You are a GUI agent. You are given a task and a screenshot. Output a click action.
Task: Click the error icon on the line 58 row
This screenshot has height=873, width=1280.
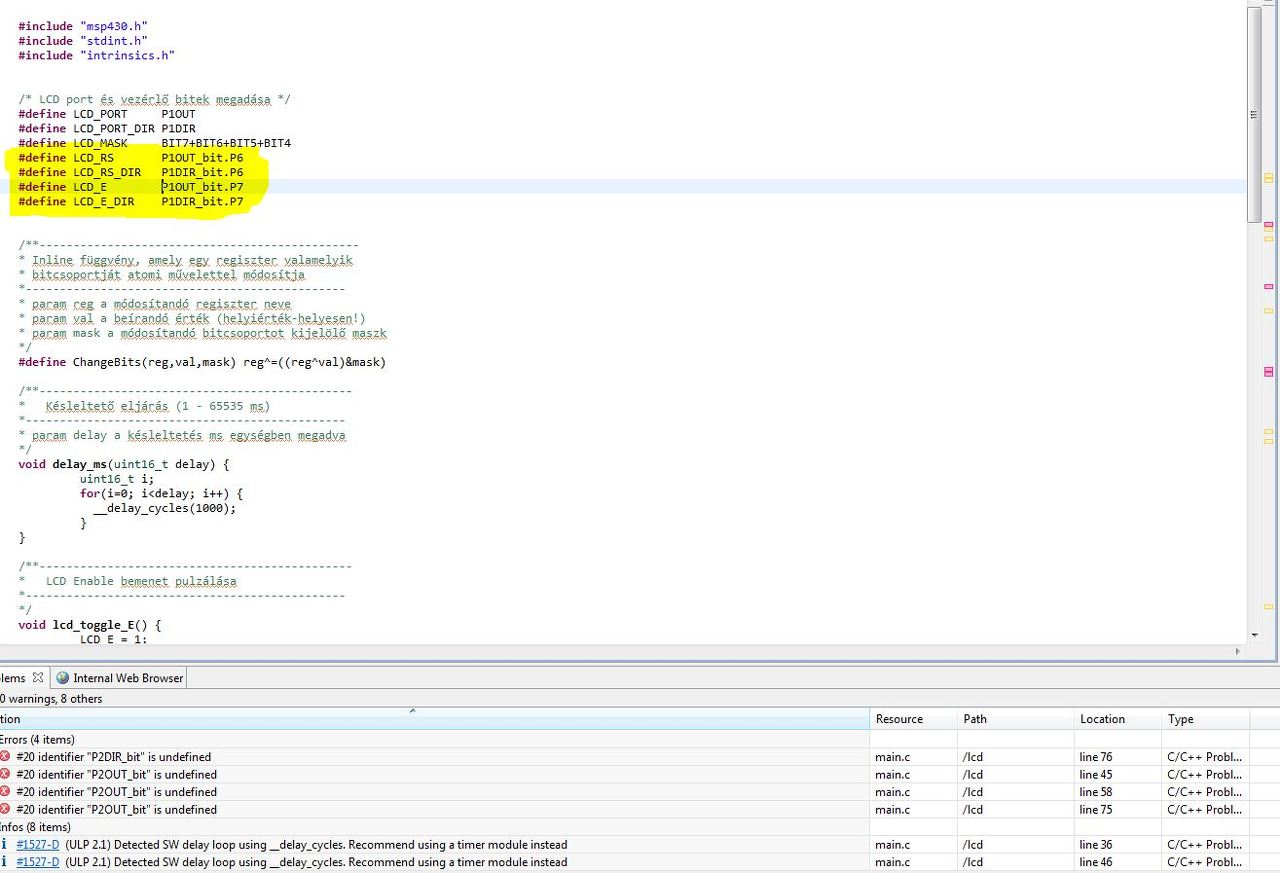click(x=5, y=792)
